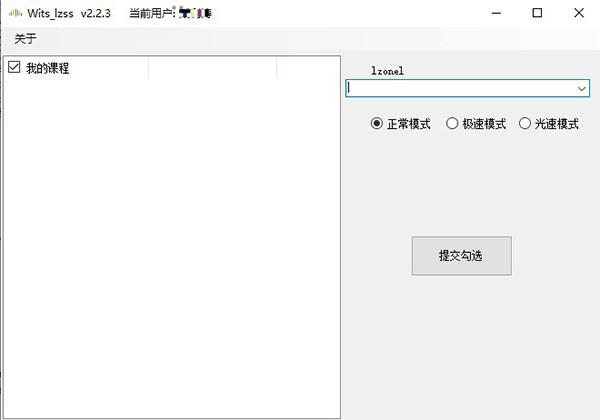This screenshot has width=600, height=420.
Task: Toggle the 我的课程 checkbox
Action: tap(14, 68)
